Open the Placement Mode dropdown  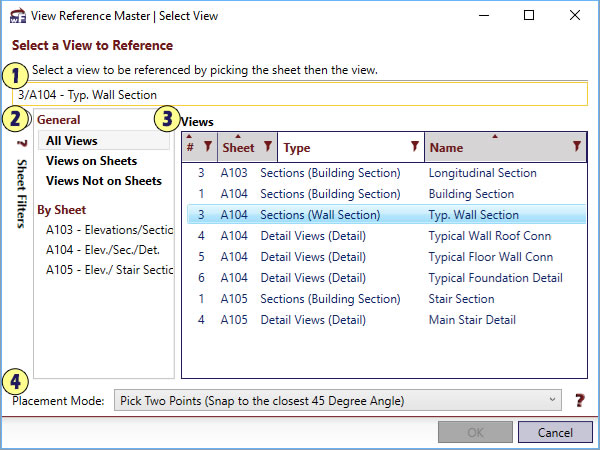tap(336, 401)
